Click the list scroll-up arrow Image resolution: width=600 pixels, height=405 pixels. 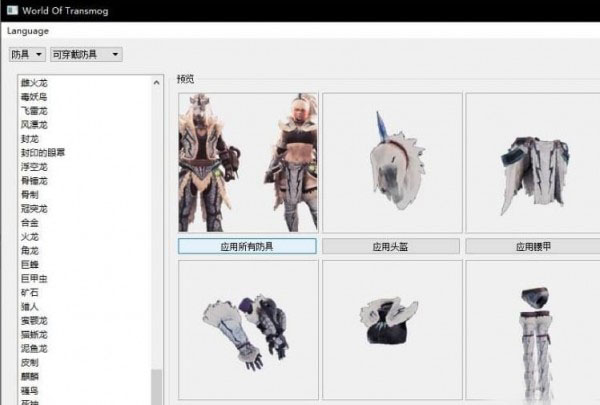pos(157,83)
